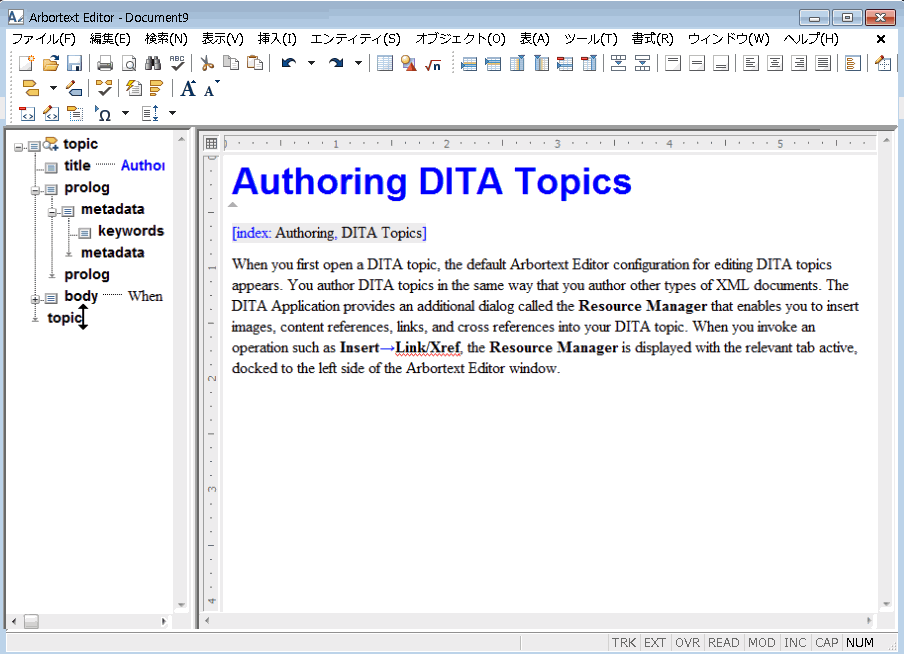Open the redo history dropdown arrow

coord(358,63)
